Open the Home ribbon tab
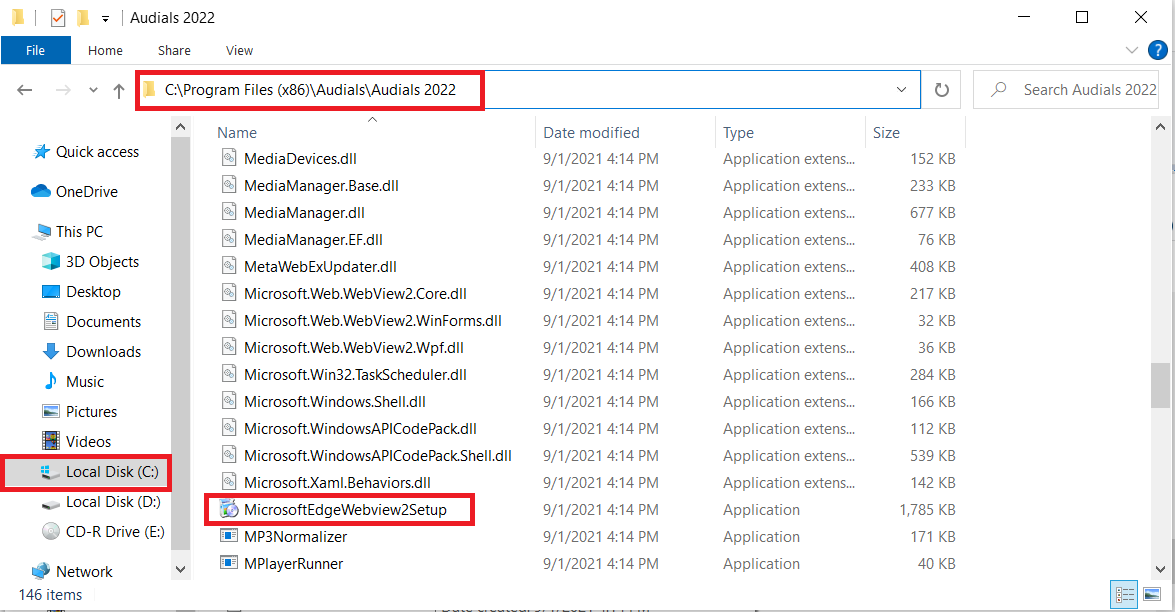 pos(105,50)
